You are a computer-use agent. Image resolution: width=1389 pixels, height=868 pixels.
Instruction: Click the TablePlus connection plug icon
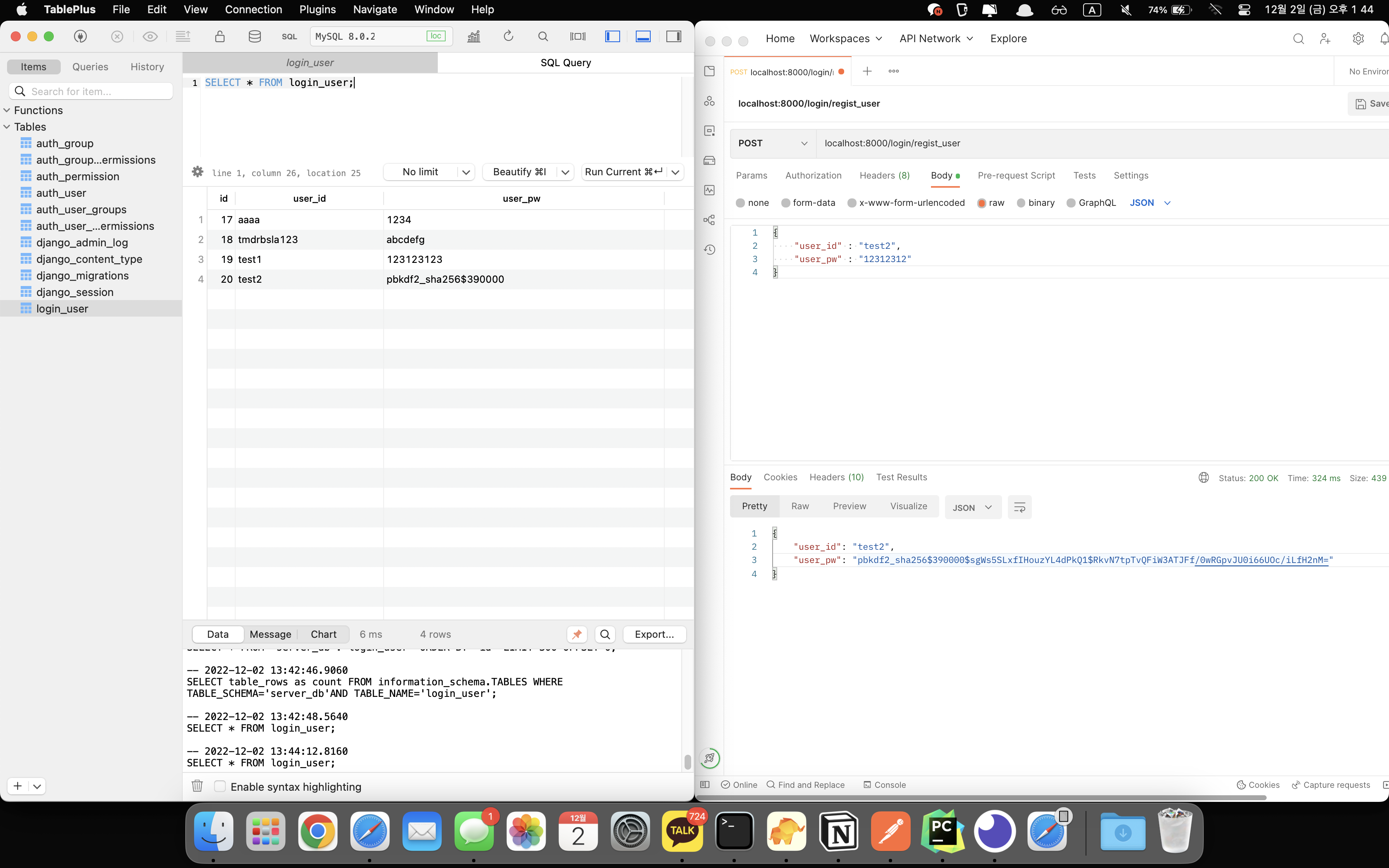pos(80,36)
